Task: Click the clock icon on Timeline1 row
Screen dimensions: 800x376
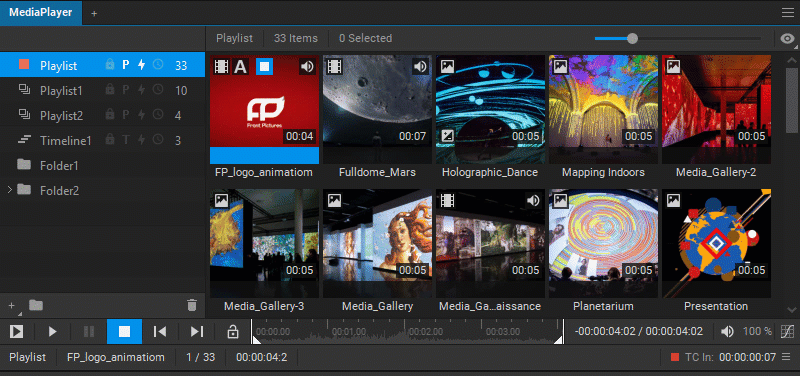Action: tap(158, 140)
